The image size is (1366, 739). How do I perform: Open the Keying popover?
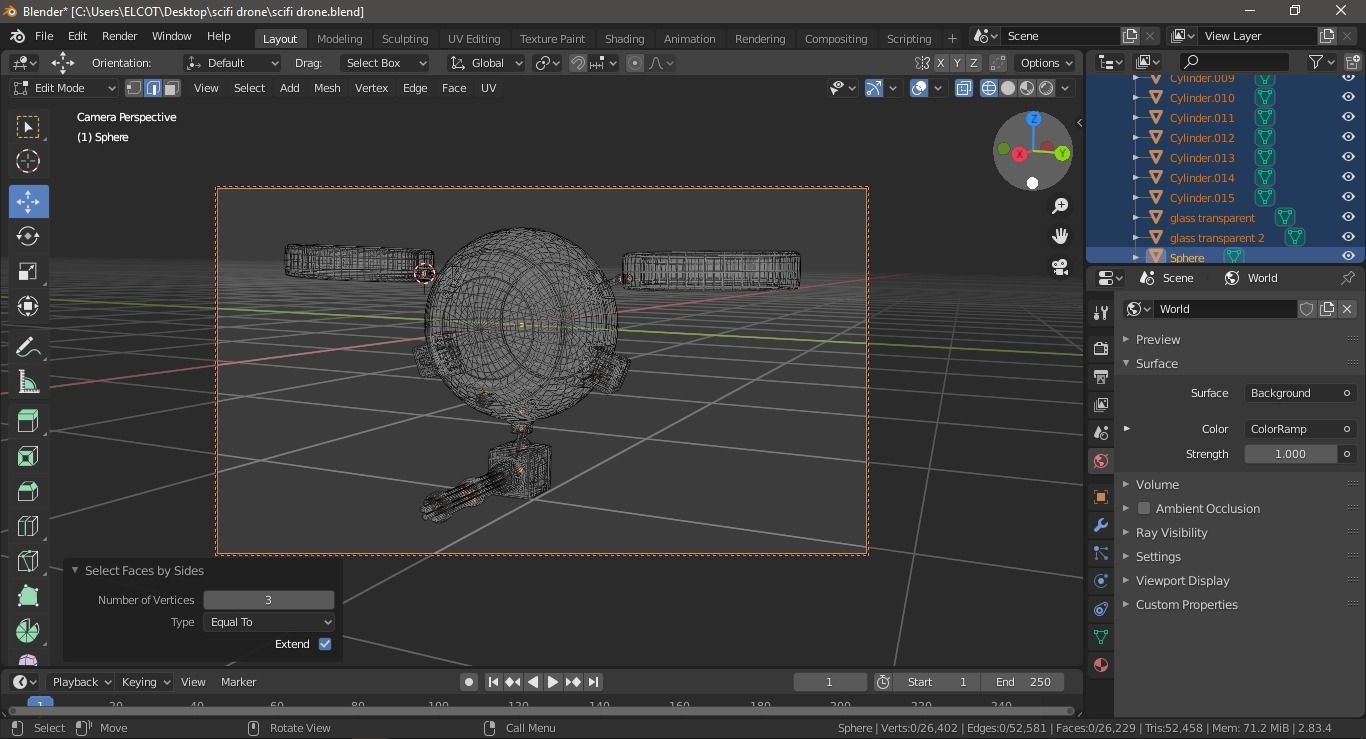[x=145, y=682]
